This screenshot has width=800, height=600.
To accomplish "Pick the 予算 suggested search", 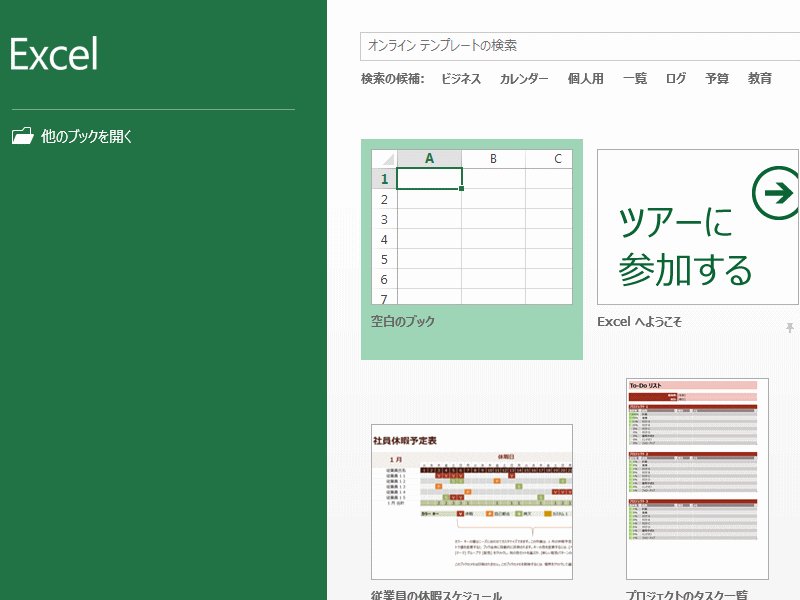I will click(x=717, y=79).
